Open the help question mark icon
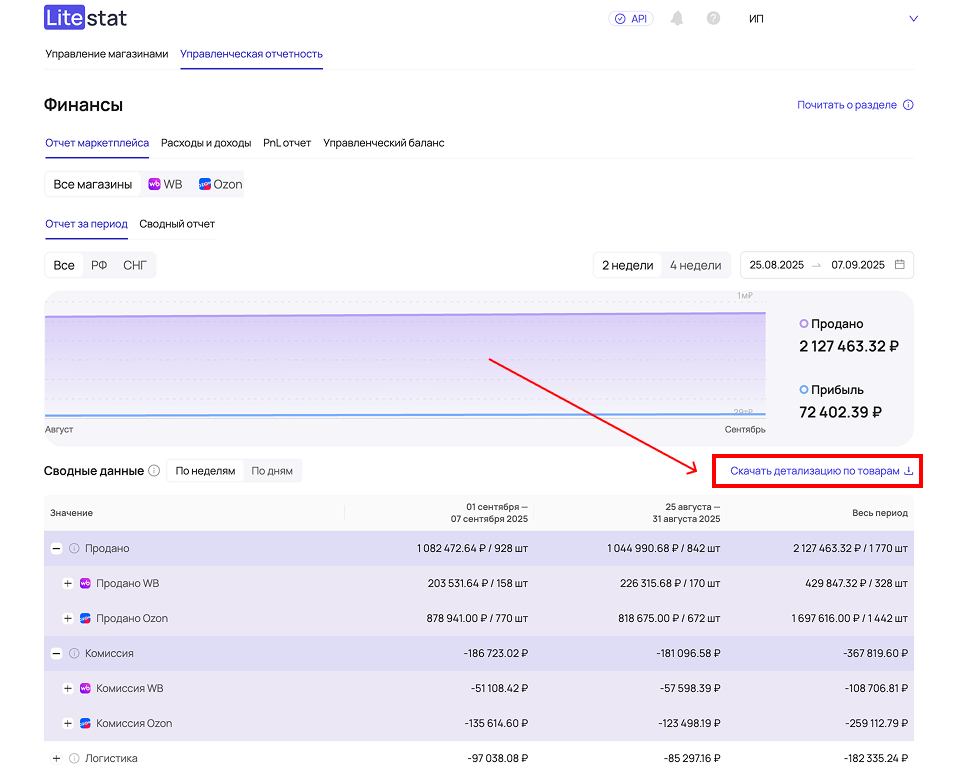This screenshot has width=956, height=774. [x=713, y=18]
